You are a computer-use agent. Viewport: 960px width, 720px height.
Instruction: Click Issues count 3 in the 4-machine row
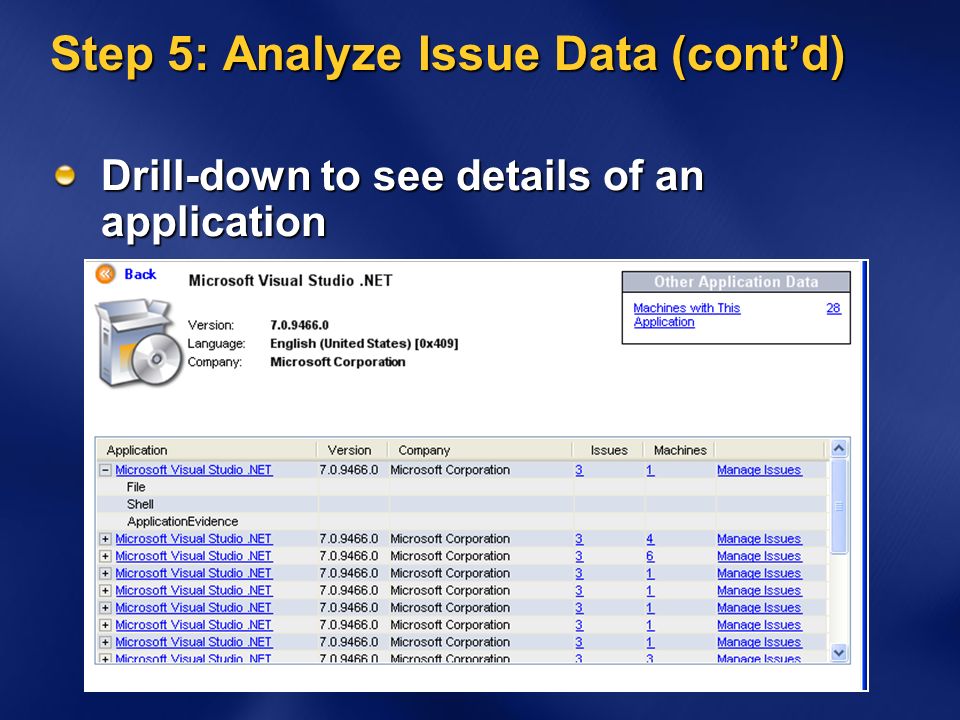point(579,539)
